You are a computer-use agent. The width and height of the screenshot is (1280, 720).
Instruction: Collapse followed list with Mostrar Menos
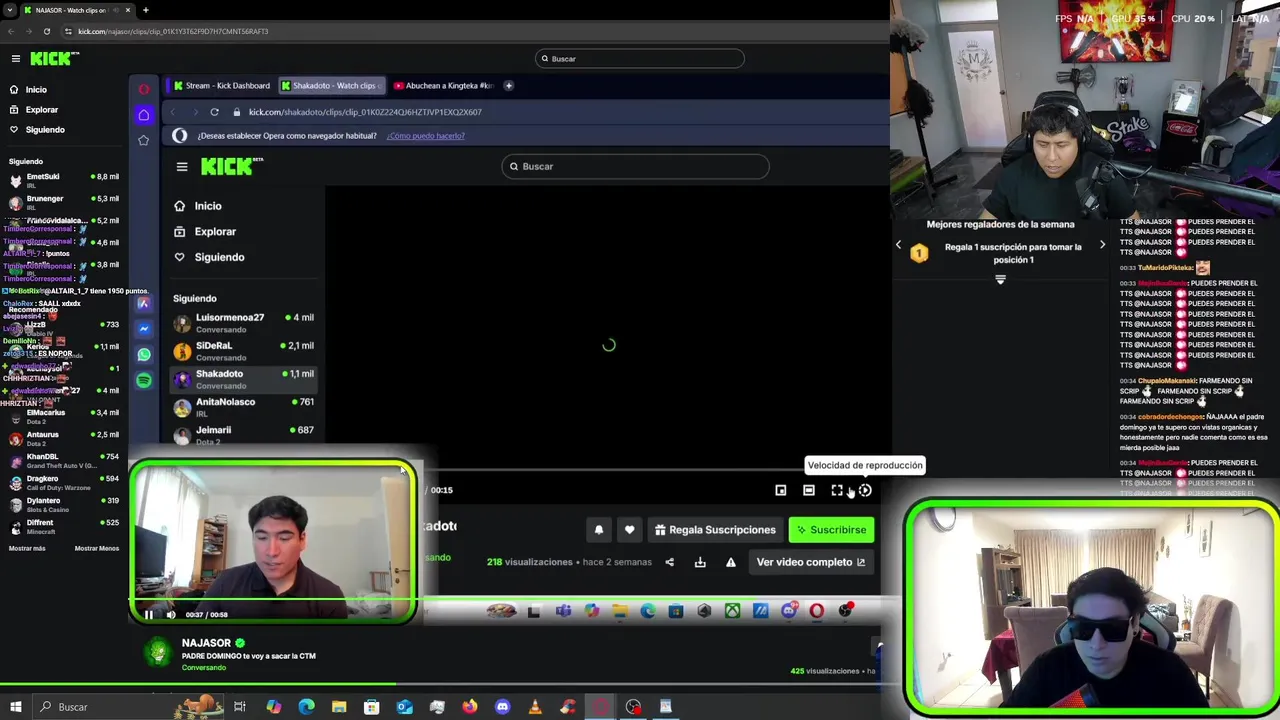97,548
